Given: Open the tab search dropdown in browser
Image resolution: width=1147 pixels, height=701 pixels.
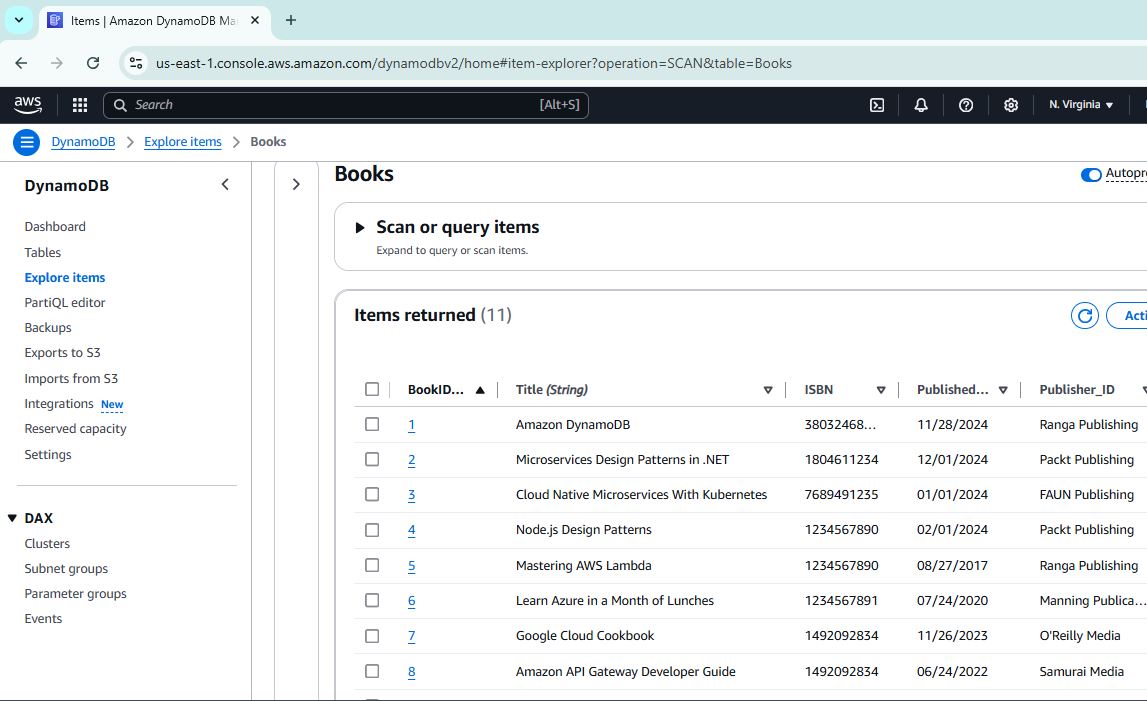Looking at the screenshot, I should [19, 20].
